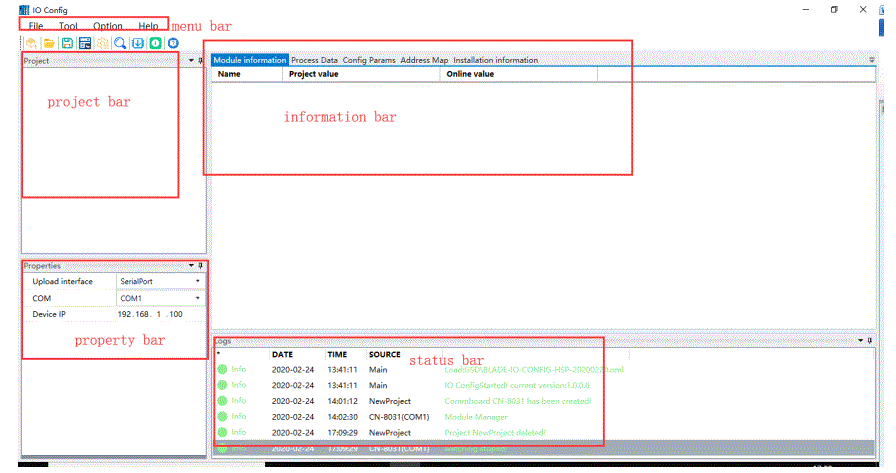Image resolution: width=896 pixels, height=473 pixels.
Task: Switch to the Config Params tab
Action: (x=369, y=60)
